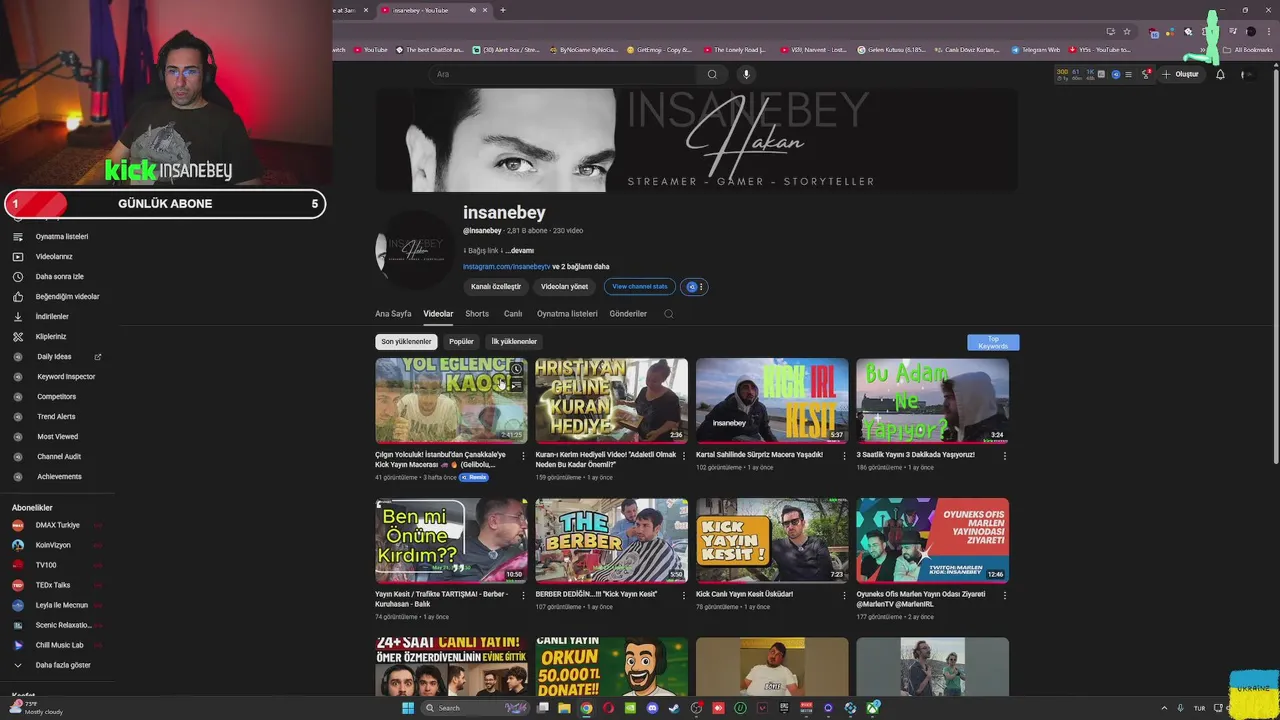Open options for Çılgın Yolculuk video
The height and width of the screenshot is (720, 1280).
[523, 456]
